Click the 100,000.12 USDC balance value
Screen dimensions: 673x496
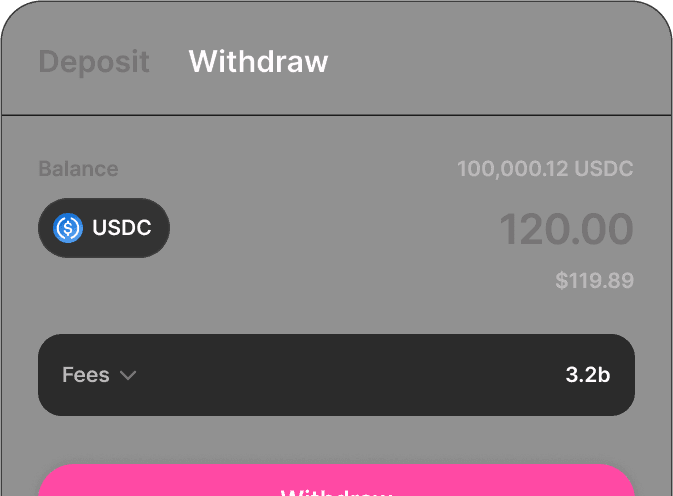(x=545, y=169)
